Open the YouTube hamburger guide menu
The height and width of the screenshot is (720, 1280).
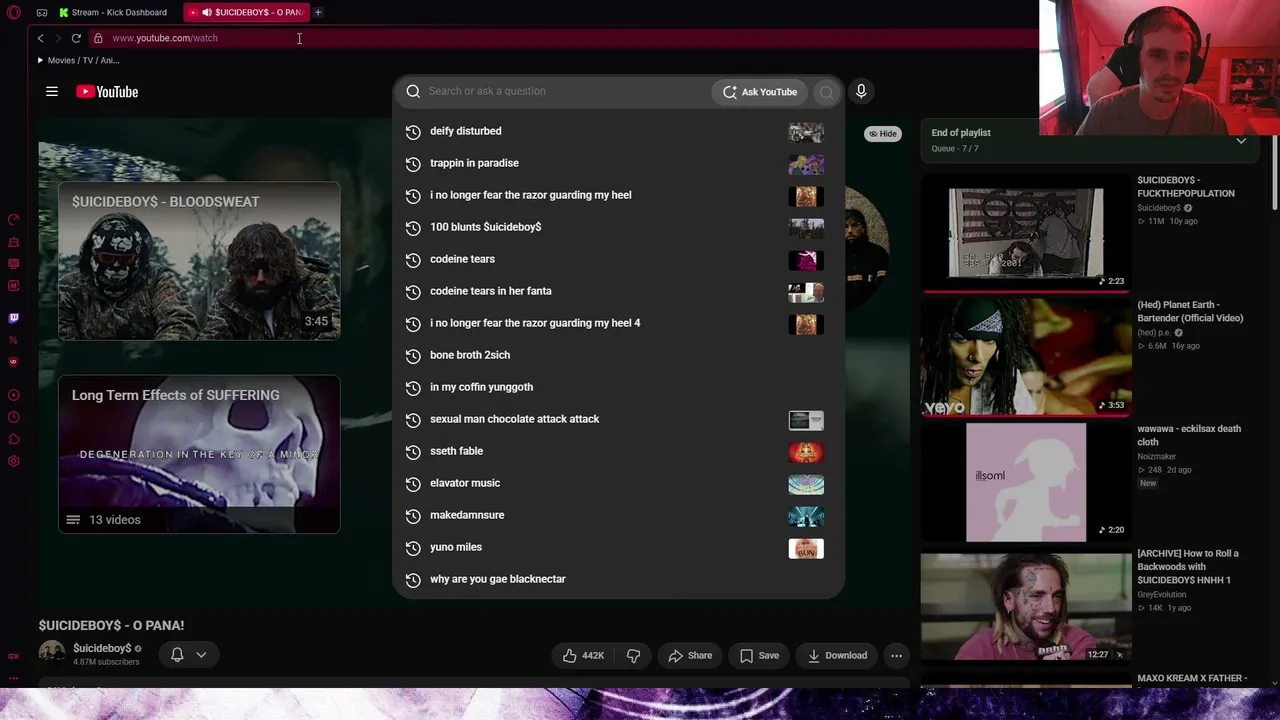click(x=52, y=91)
